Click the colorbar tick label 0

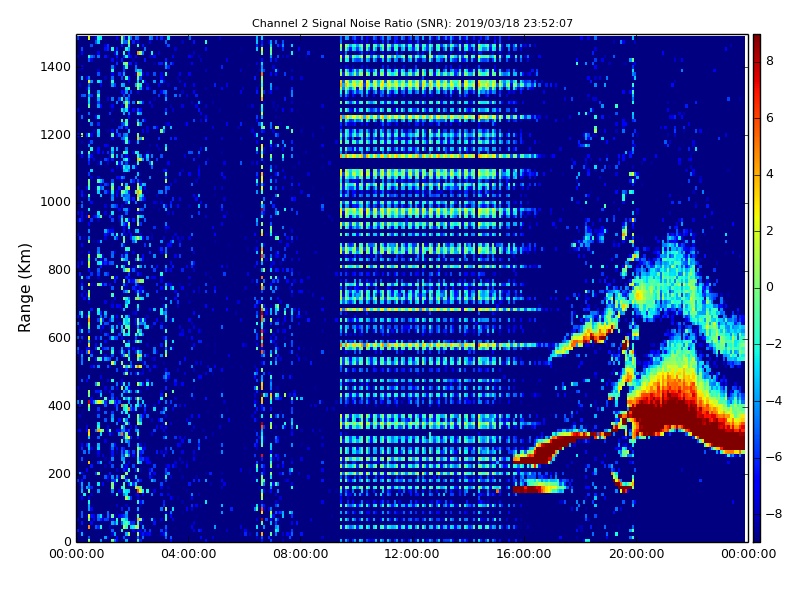(770, 287)
